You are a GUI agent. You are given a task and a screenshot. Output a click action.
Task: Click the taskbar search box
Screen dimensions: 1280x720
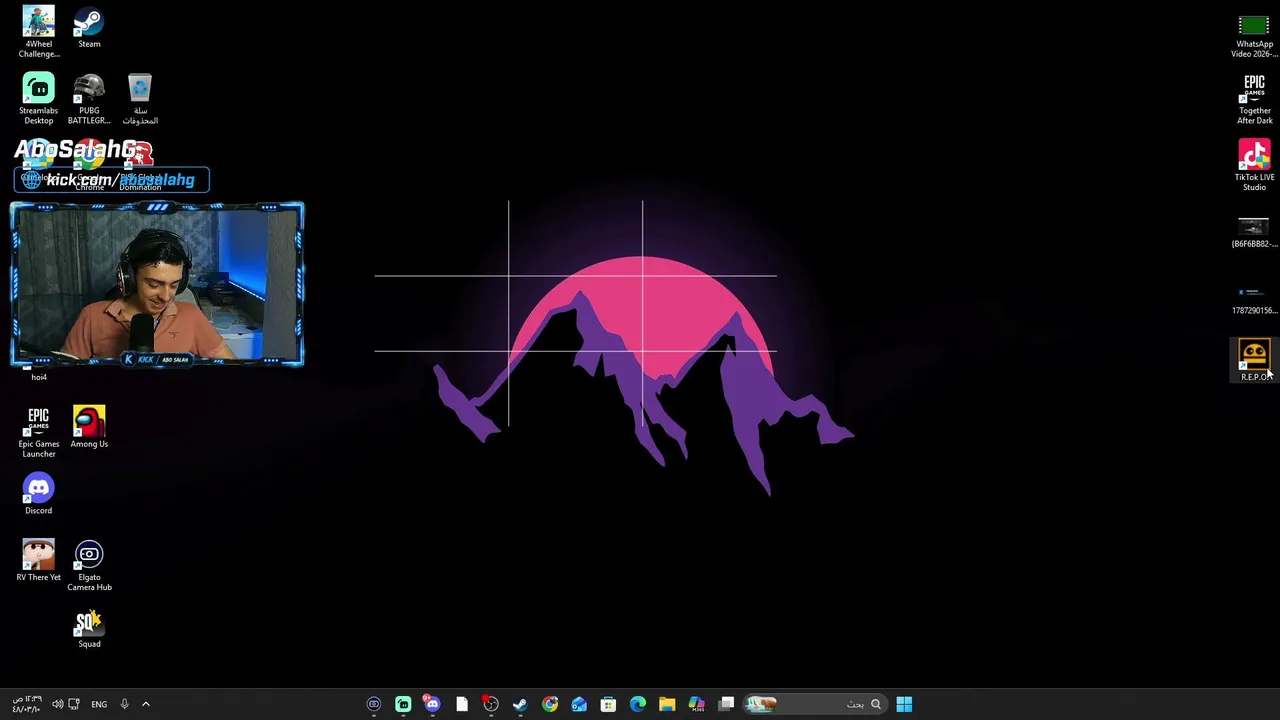pos(815,704)
